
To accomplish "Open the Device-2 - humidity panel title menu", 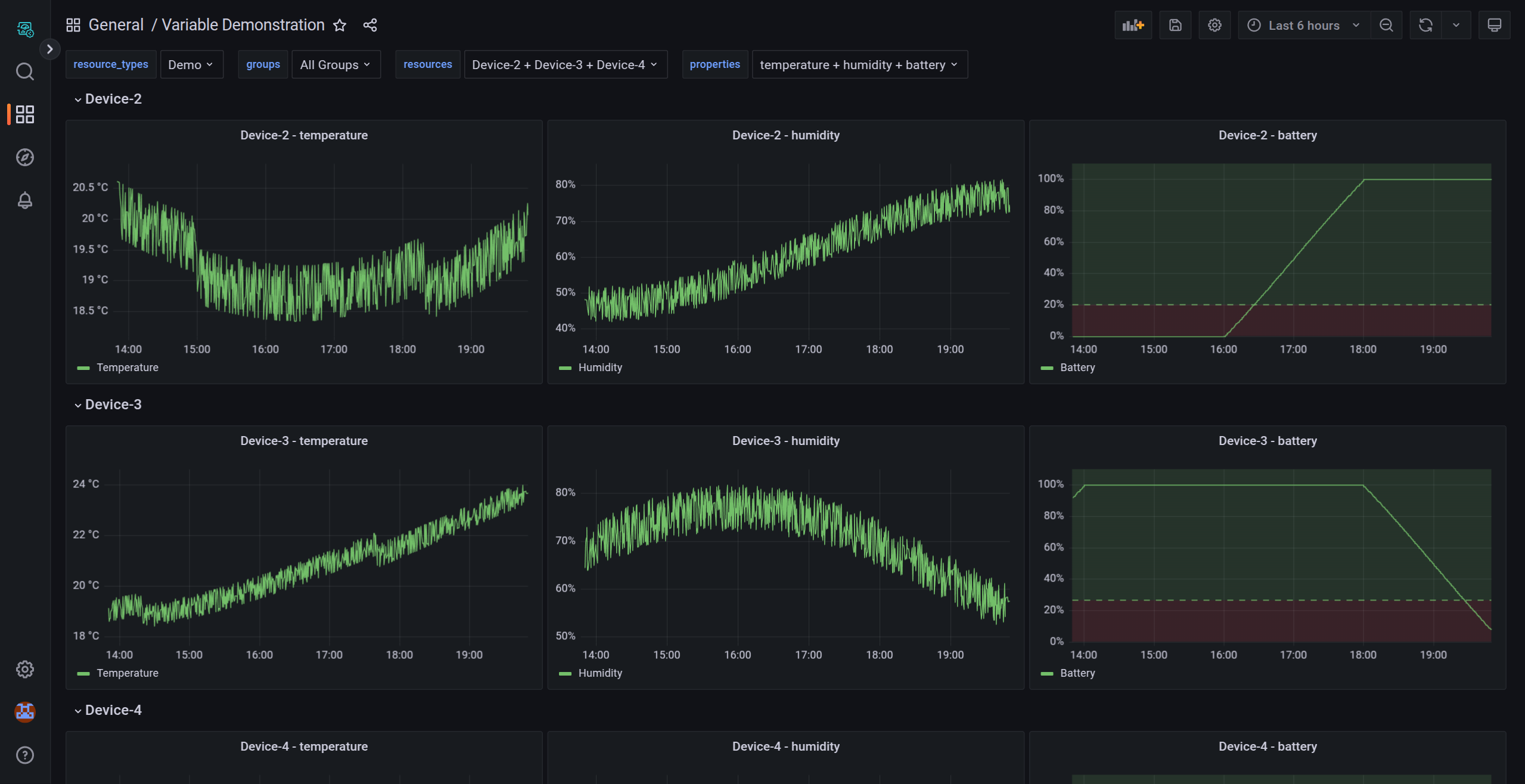I will (x=785, y=135).
